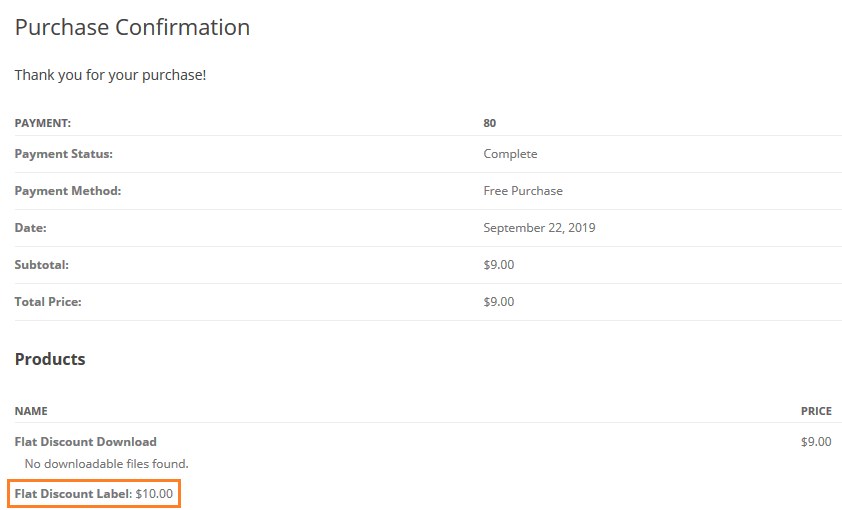Screen dimensions: 842x510
Task: Click the Products section heading
Action: pyautogui.click(x=50, y=359)
